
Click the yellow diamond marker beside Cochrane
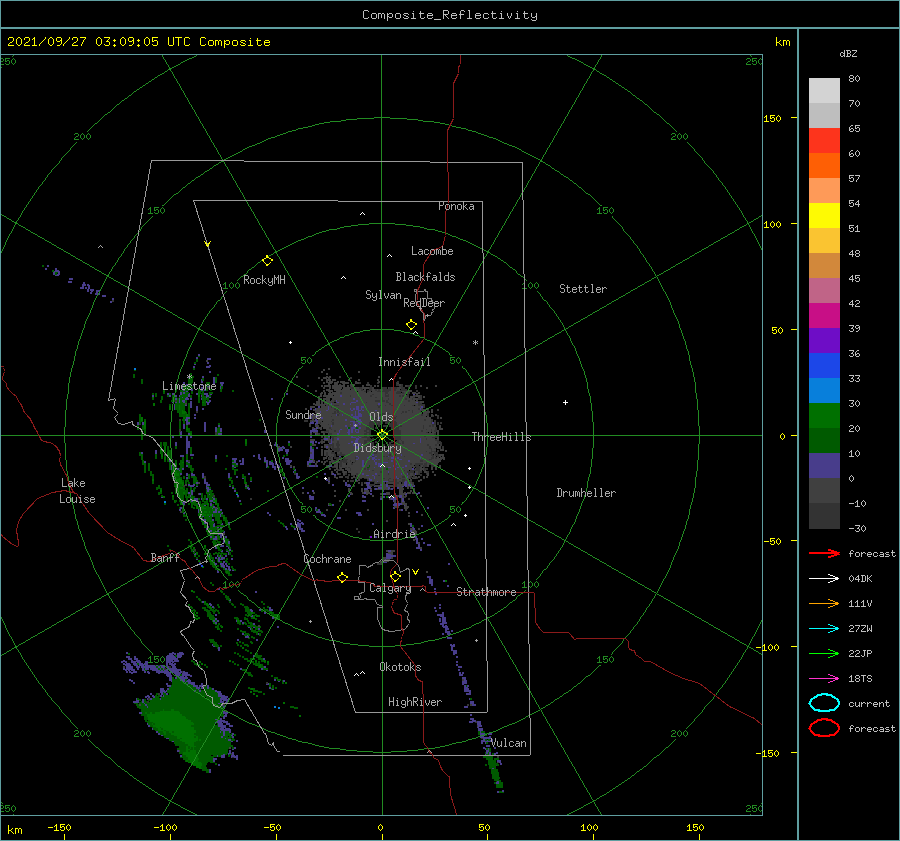pos(342,577)
